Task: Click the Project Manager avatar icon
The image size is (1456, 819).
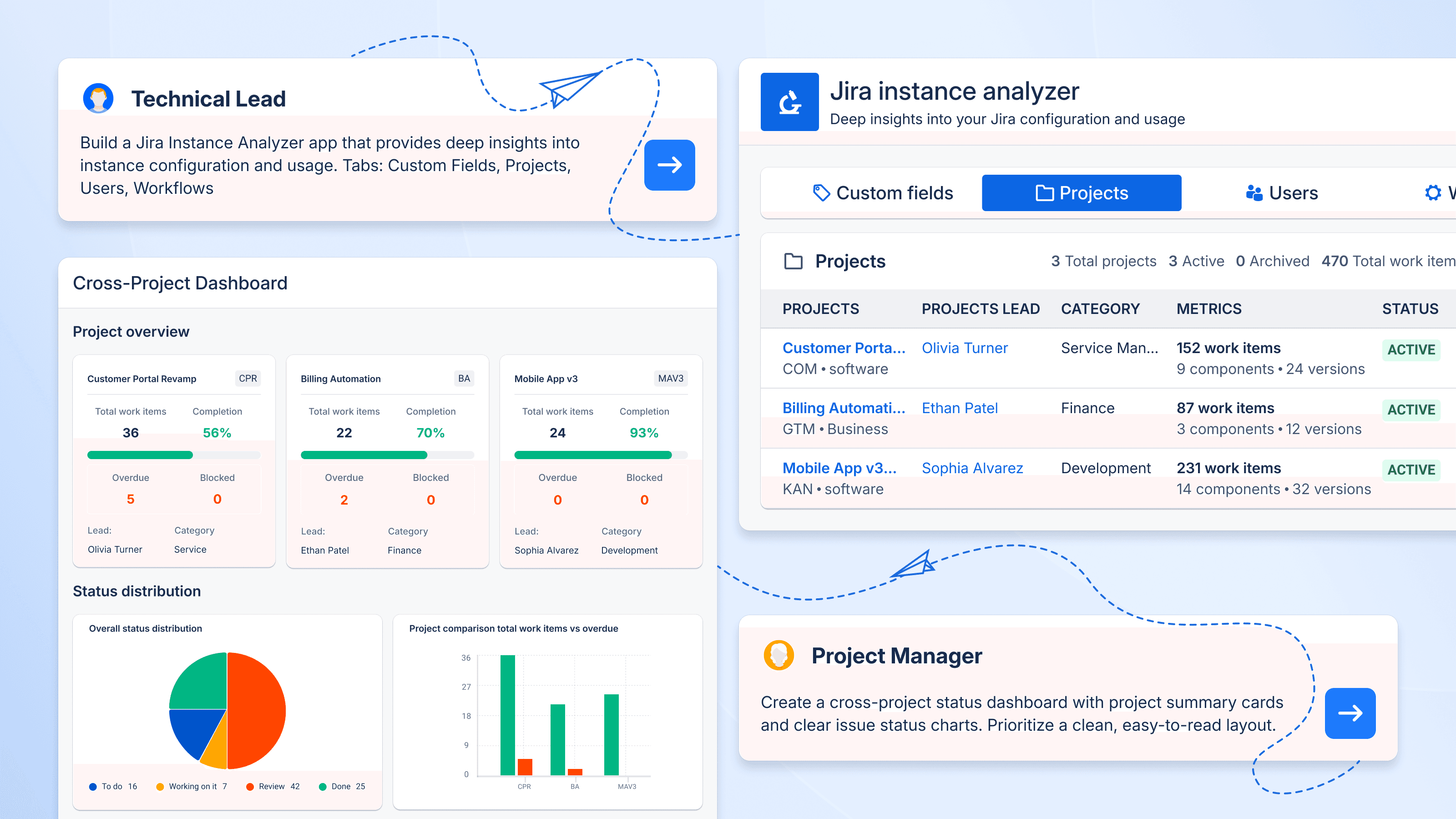Action: click(x=779, y=656)
